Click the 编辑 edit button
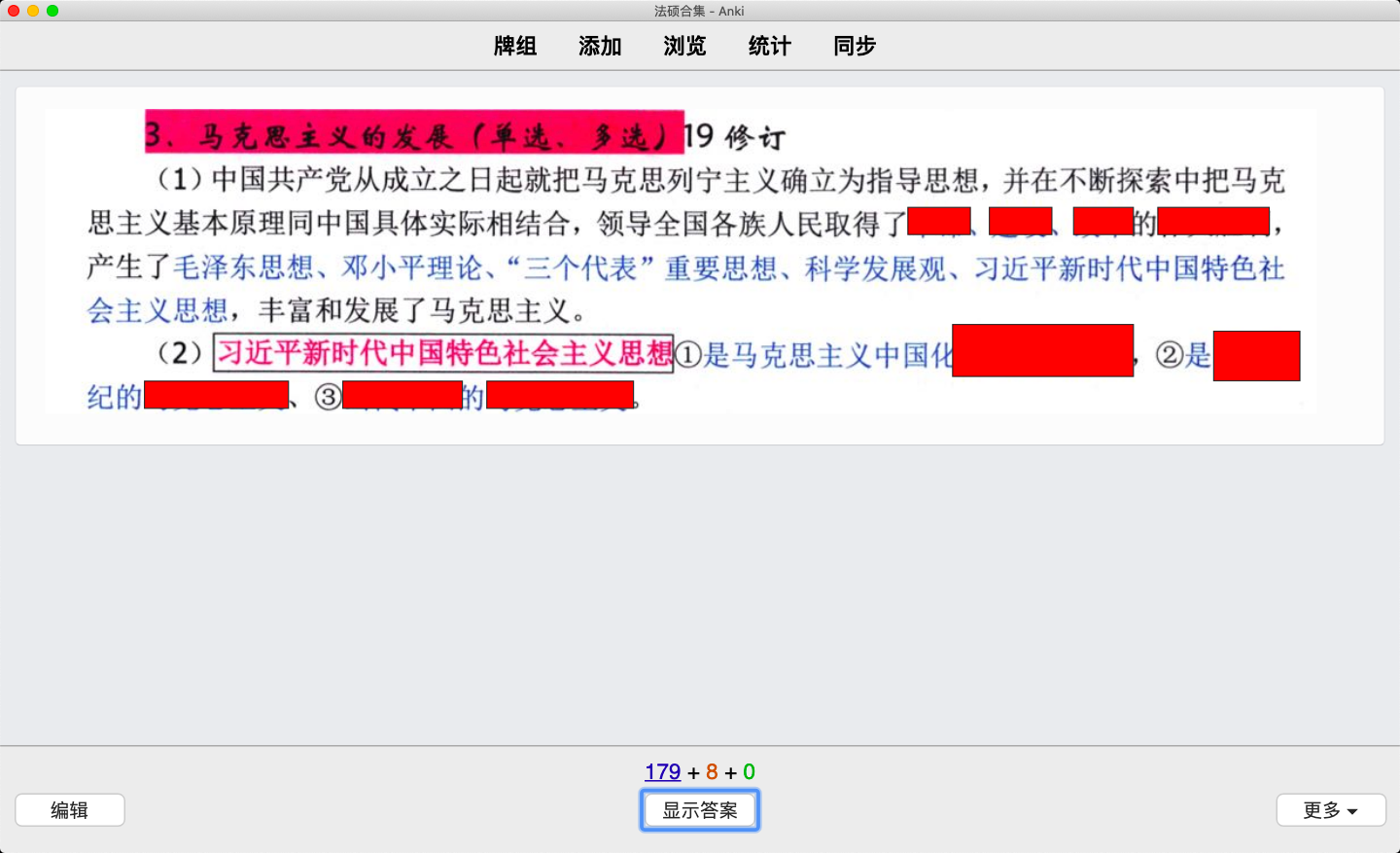Viewport: 1400px width, 853px height. click(70, 810)
